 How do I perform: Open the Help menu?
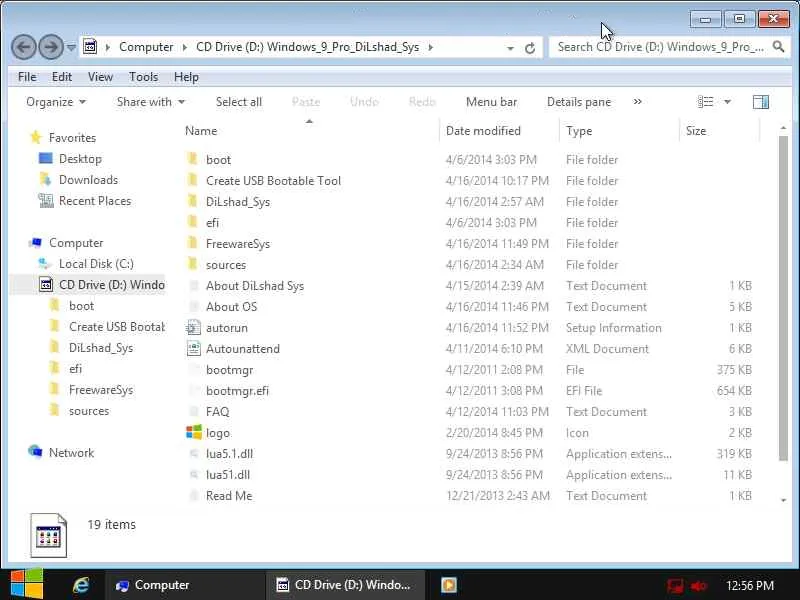pos(186,77)
